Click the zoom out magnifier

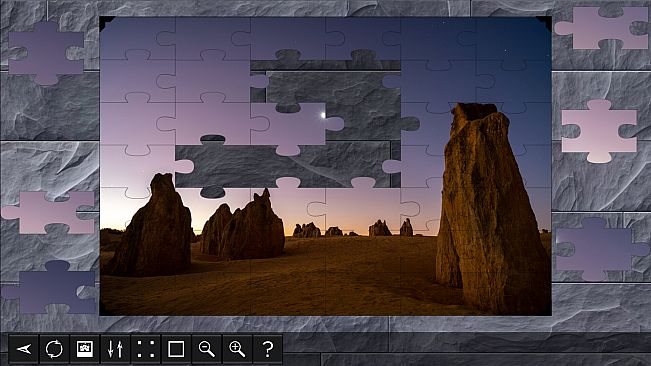click(x=207, y=349)
